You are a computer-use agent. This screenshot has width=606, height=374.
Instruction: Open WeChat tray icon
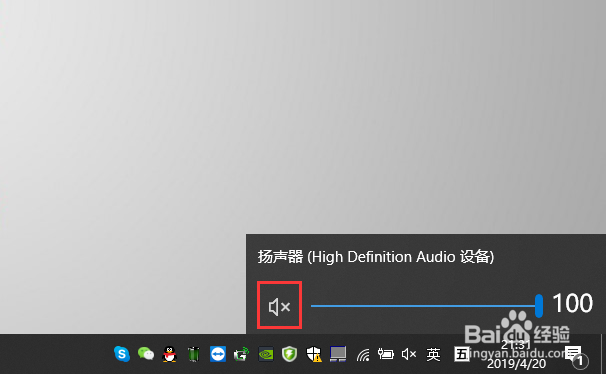click(x=146, y=354)
